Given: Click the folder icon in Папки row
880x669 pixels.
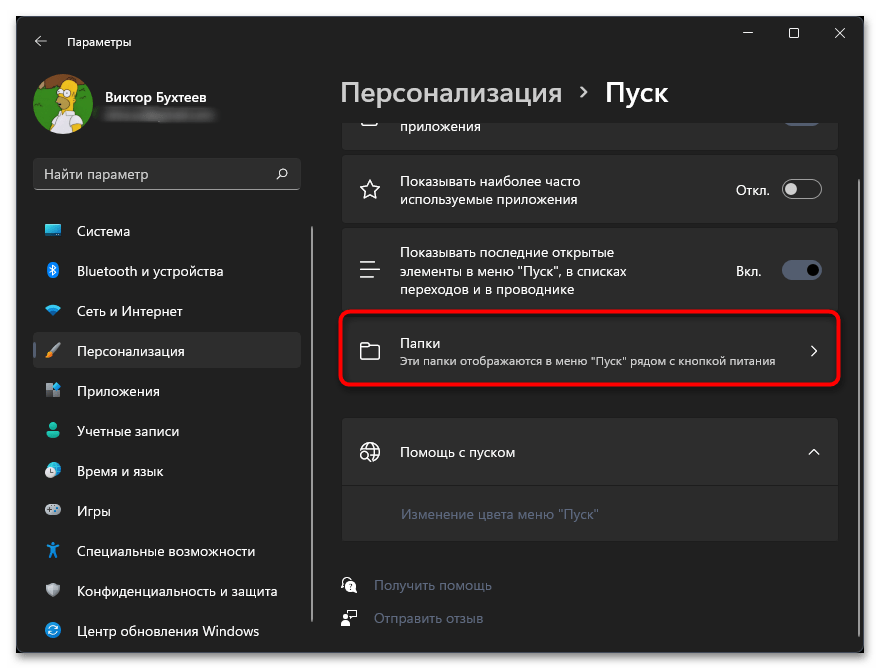Looking at the screenshot, I should tap(369, 351).
